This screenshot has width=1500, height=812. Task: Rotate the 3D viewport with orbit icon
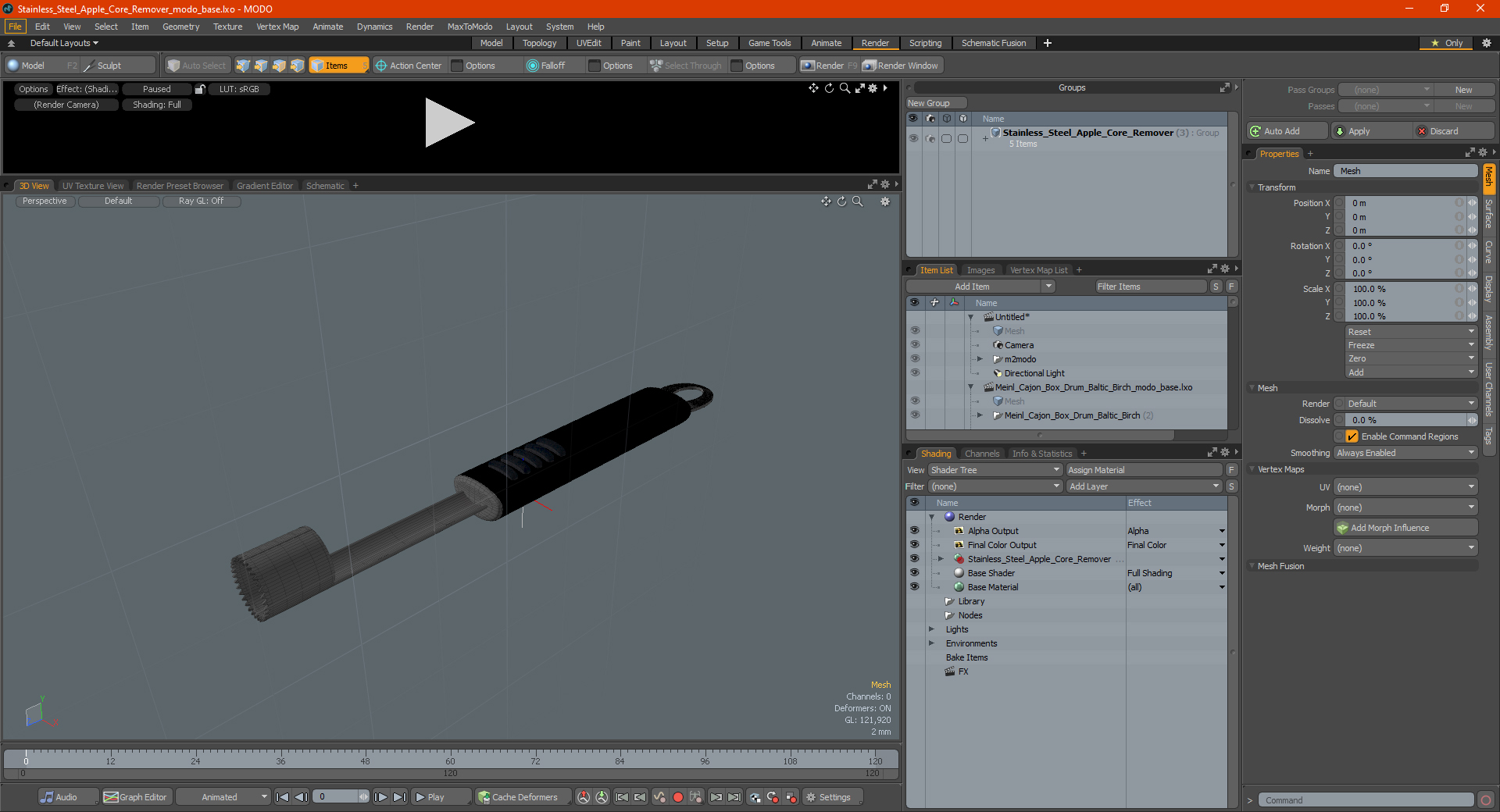(841, 201)
